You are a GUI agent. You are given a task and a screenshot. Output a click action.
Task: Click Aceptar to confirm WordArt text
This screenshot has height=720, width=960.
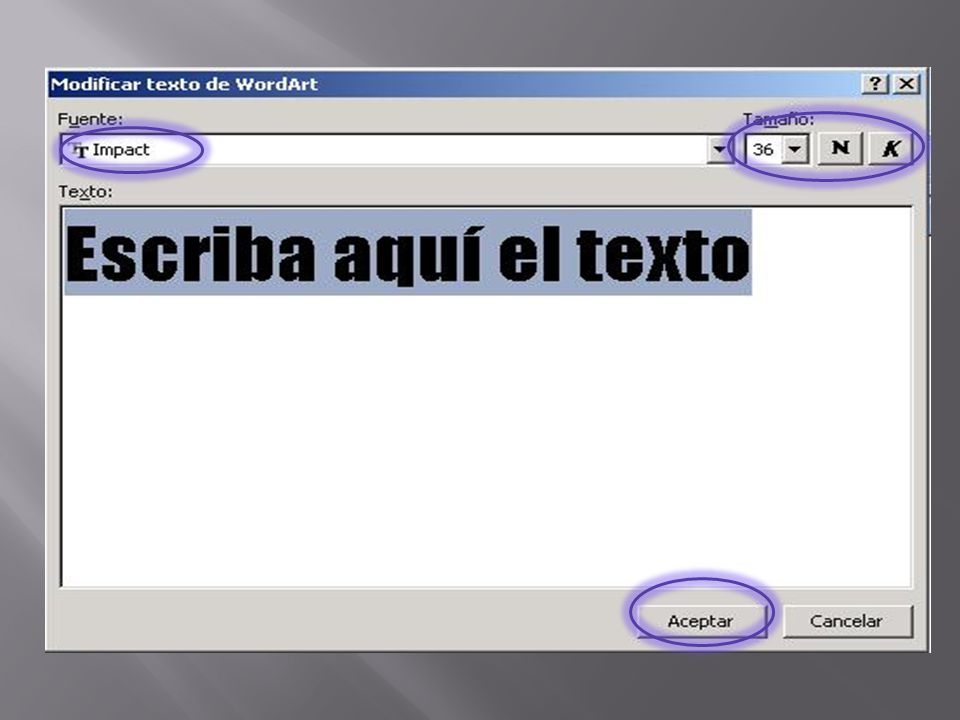click(x=700, y=621)
